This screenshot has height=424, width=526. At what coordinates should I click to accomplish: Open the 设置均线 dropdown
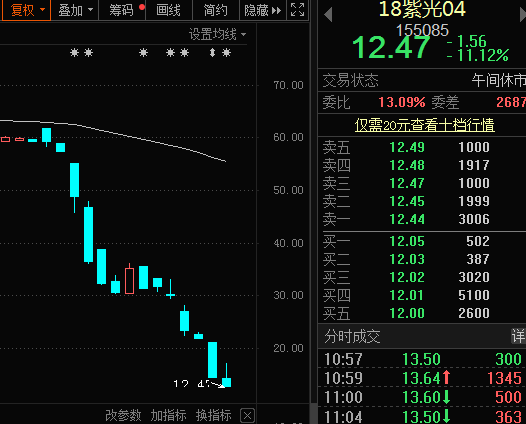217,34
